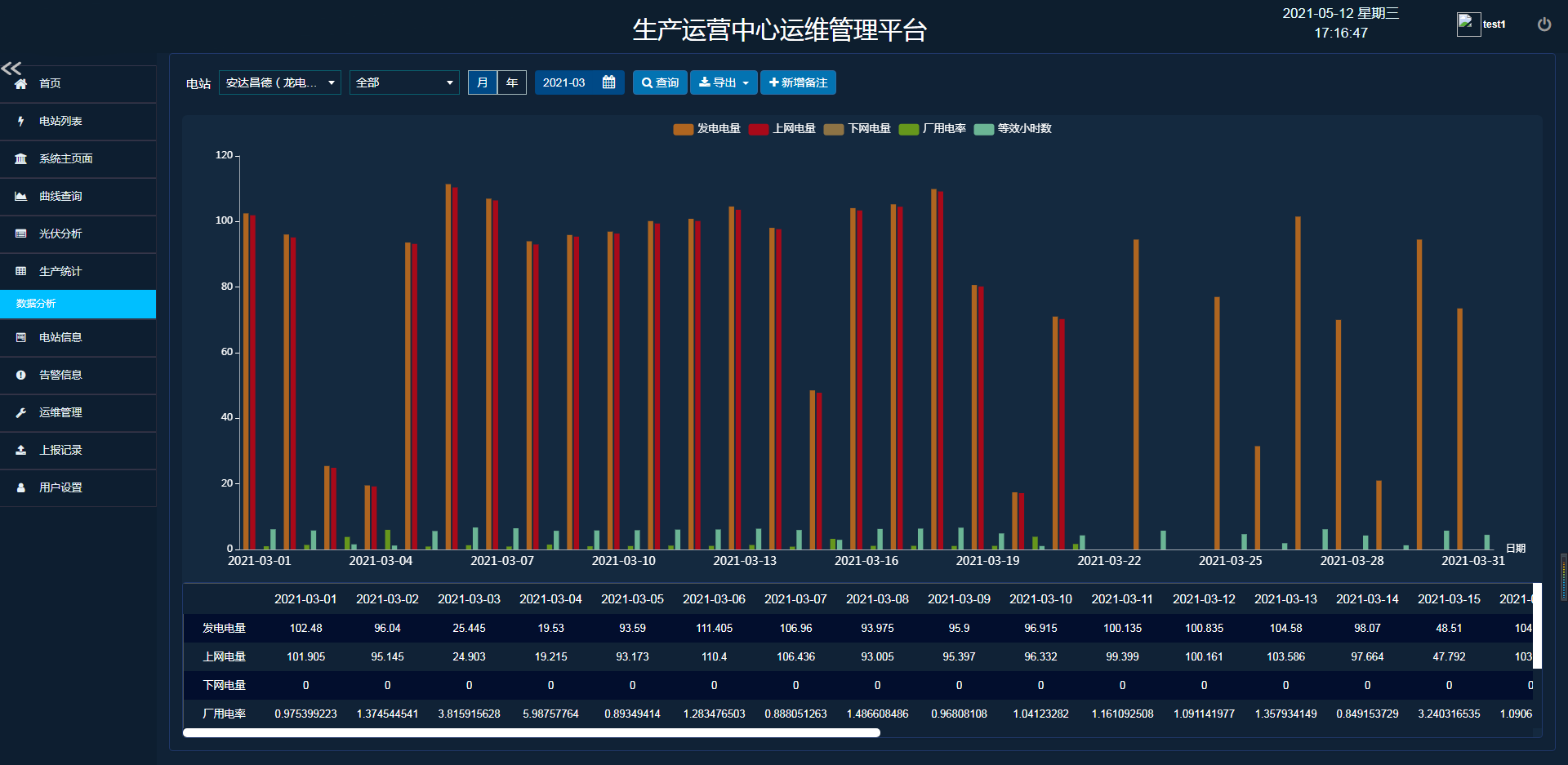Click the alert icon for 告警信息

click(x=21, y=375)
